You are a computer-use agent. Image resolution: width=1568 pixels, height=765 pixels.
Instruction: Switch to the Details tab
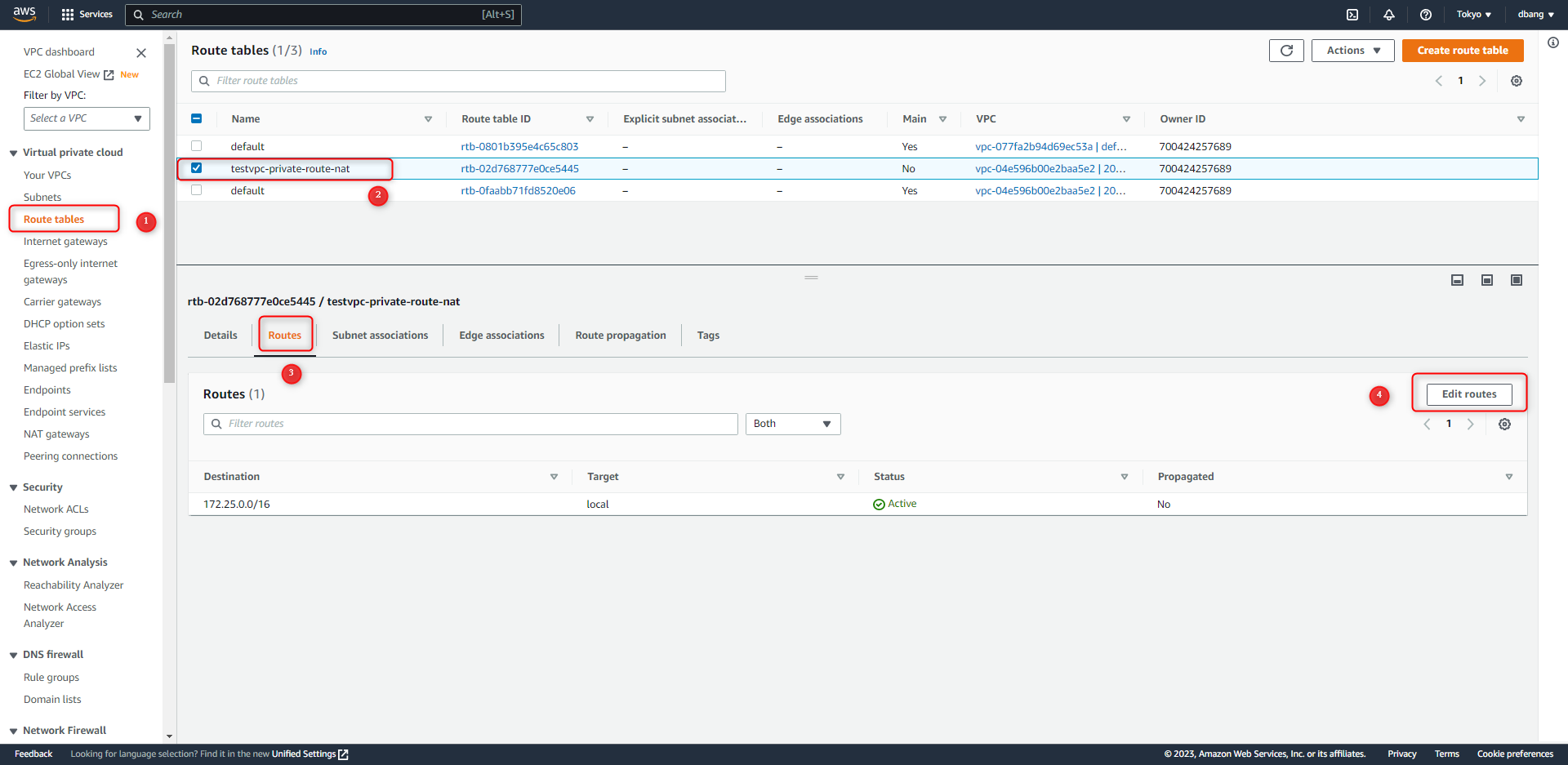220,336
